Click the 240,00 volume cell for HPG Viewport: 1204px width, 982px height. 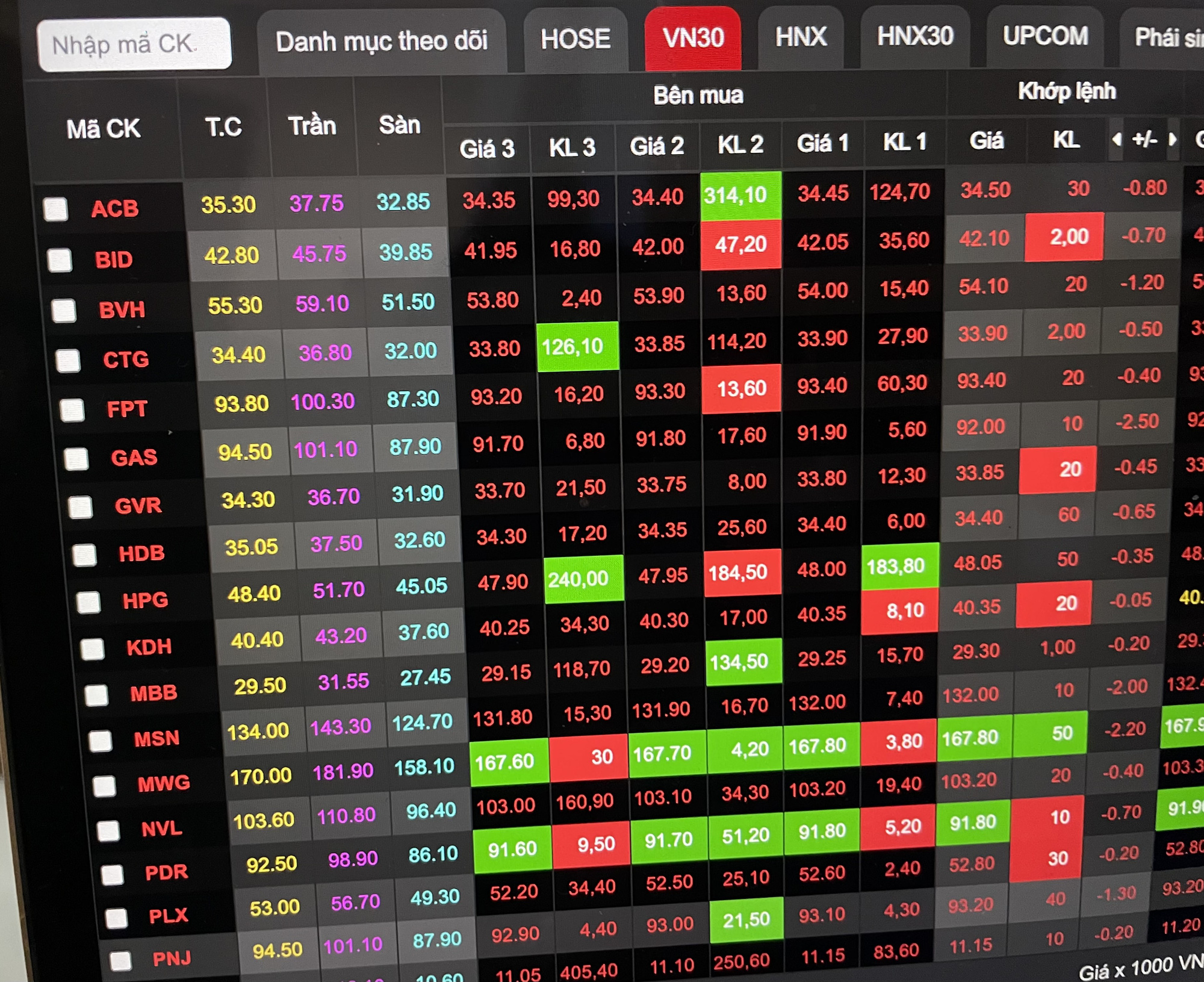(583, 579)
